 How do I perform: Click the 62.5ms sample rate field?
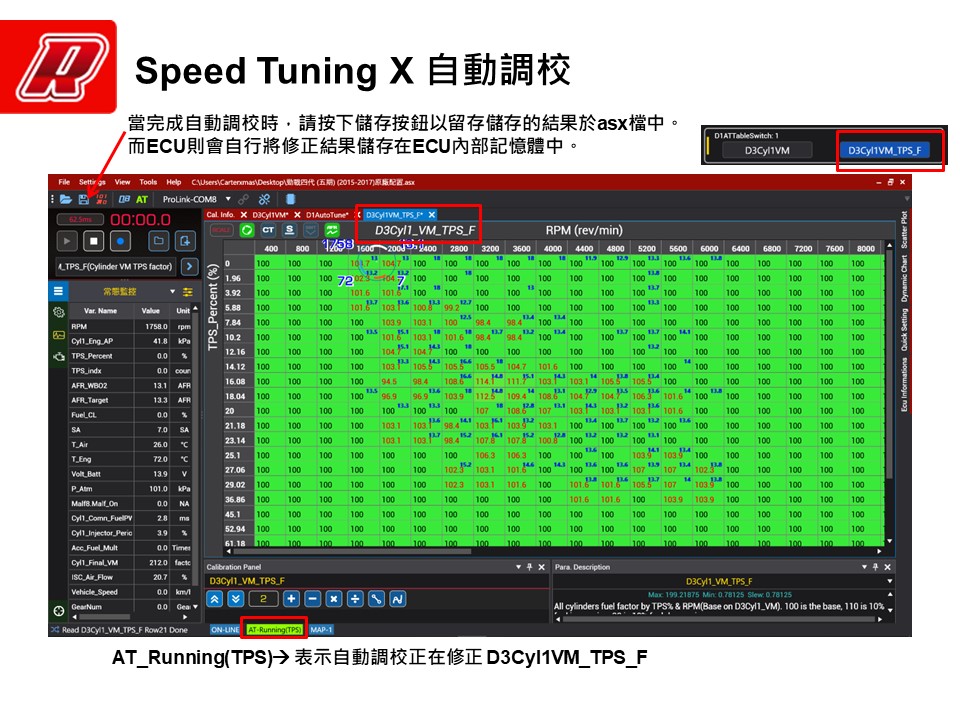pos(80,219)
